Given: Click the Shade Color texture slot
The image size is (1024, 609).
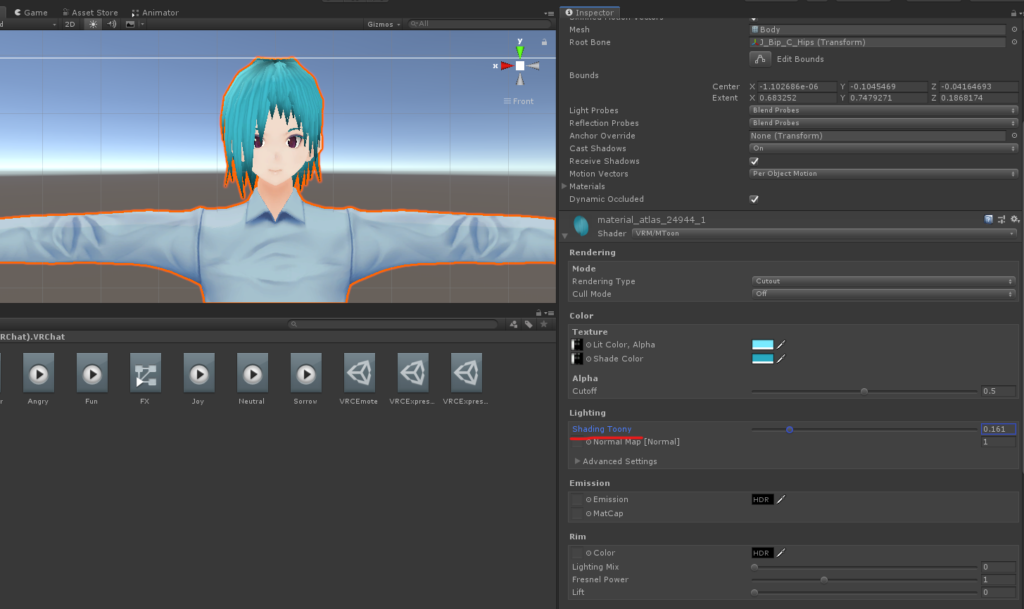Looking at the screenshot, I should pos(577,358).
